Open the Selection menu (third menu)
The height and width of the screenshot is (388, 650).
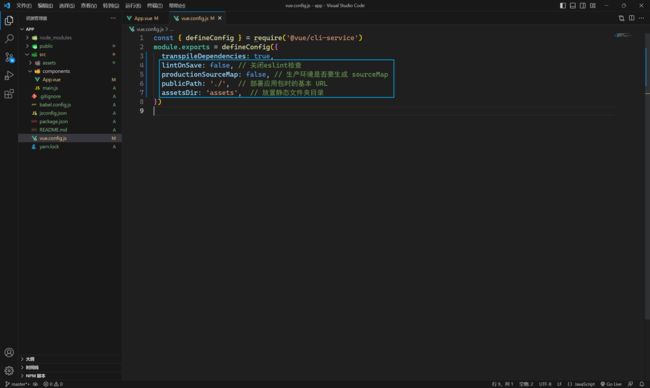(x=67, y=5)
